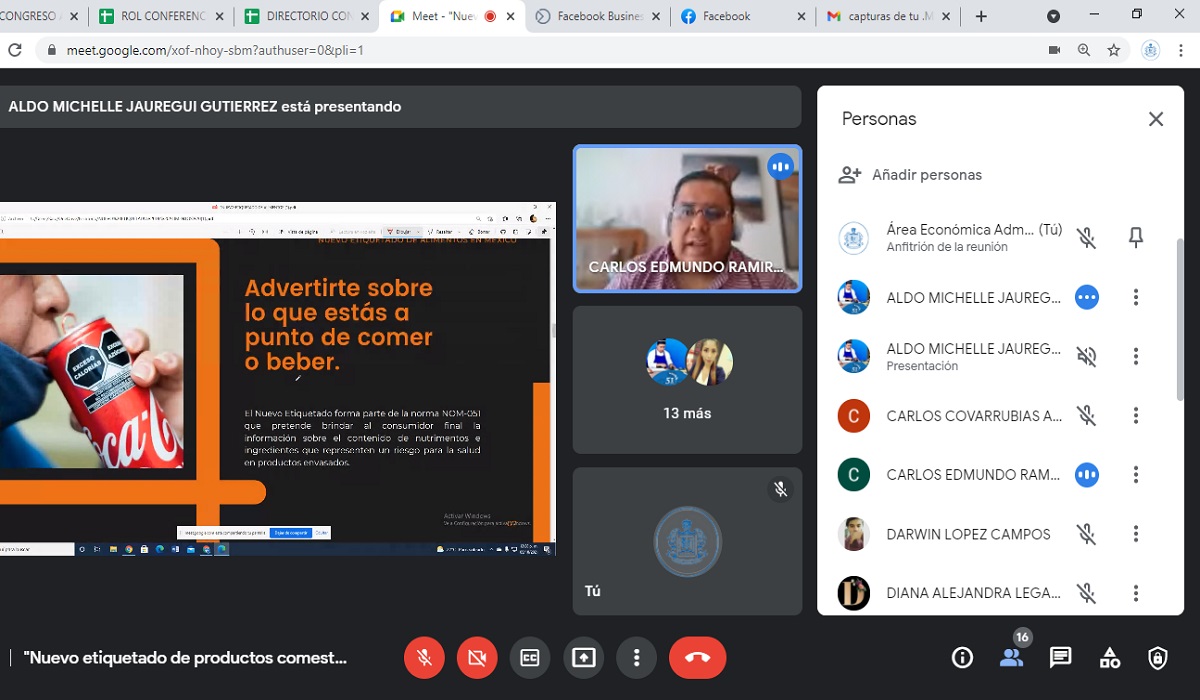
Task: Open host controls shield lock icon
Action: coord(1158,658)
